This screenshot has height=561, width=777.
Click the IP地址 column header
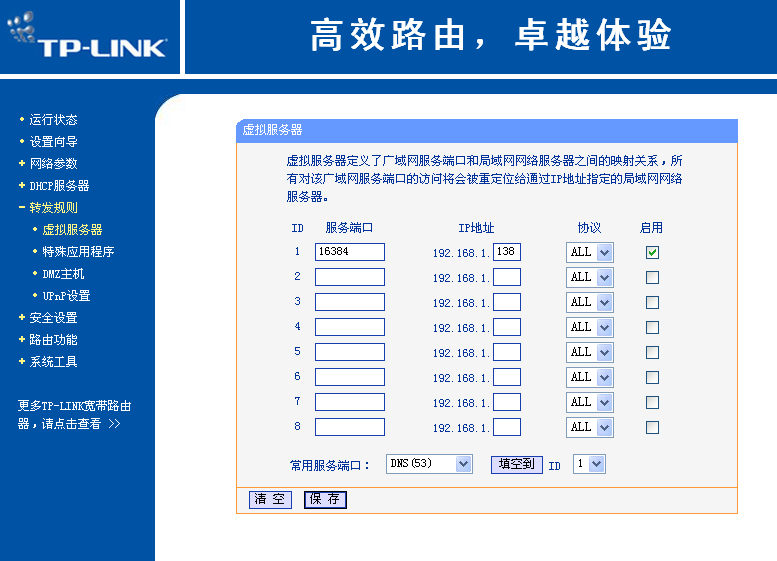click(476, 228)
